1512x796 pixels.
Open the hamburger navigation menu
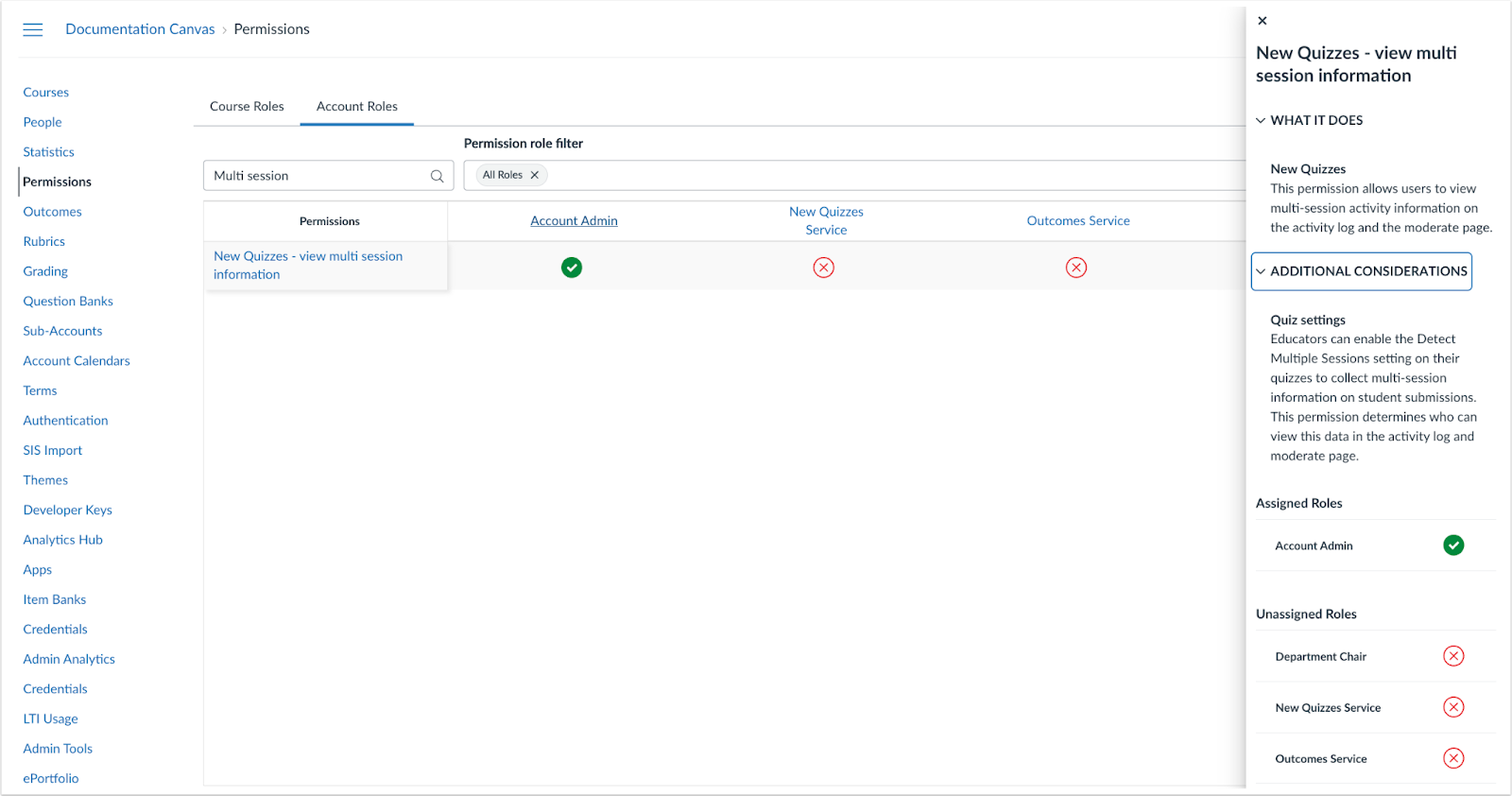[33, 29]
